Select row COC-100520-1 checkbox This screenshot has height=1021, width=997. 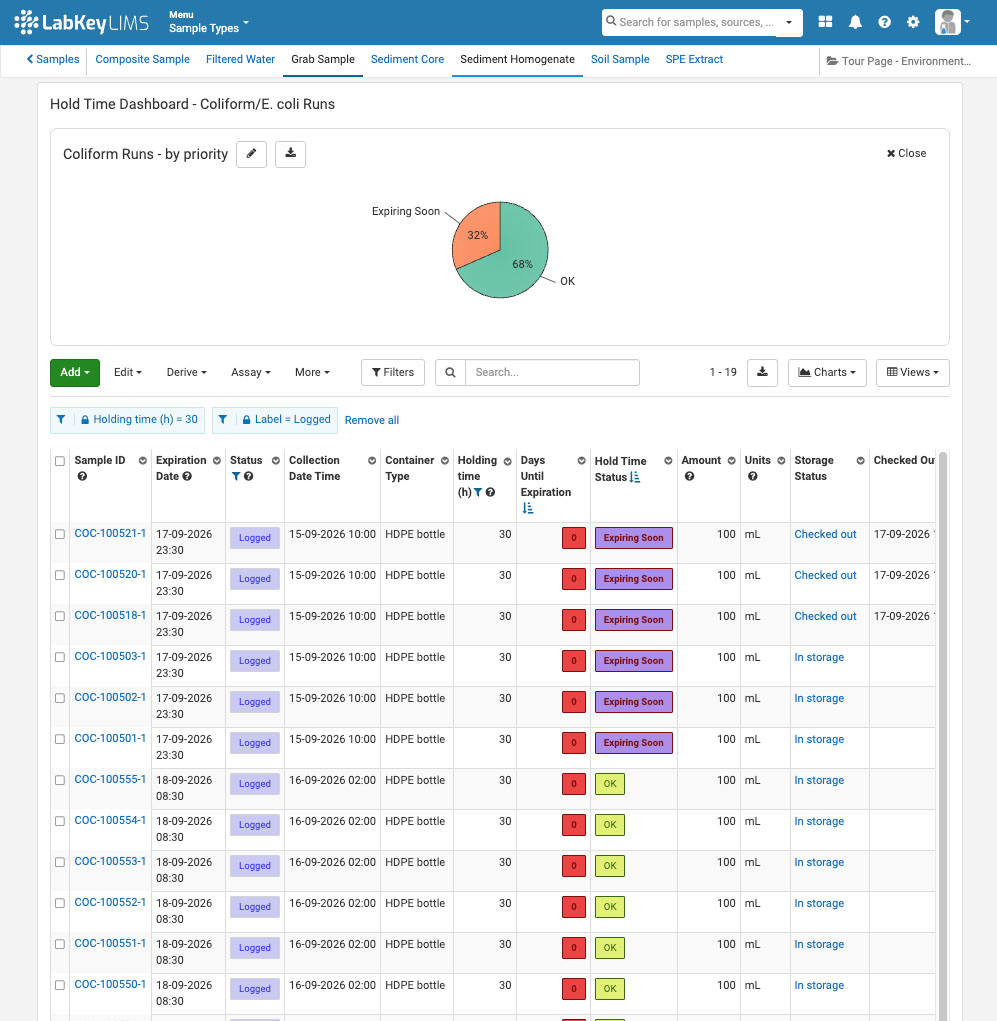60,575
